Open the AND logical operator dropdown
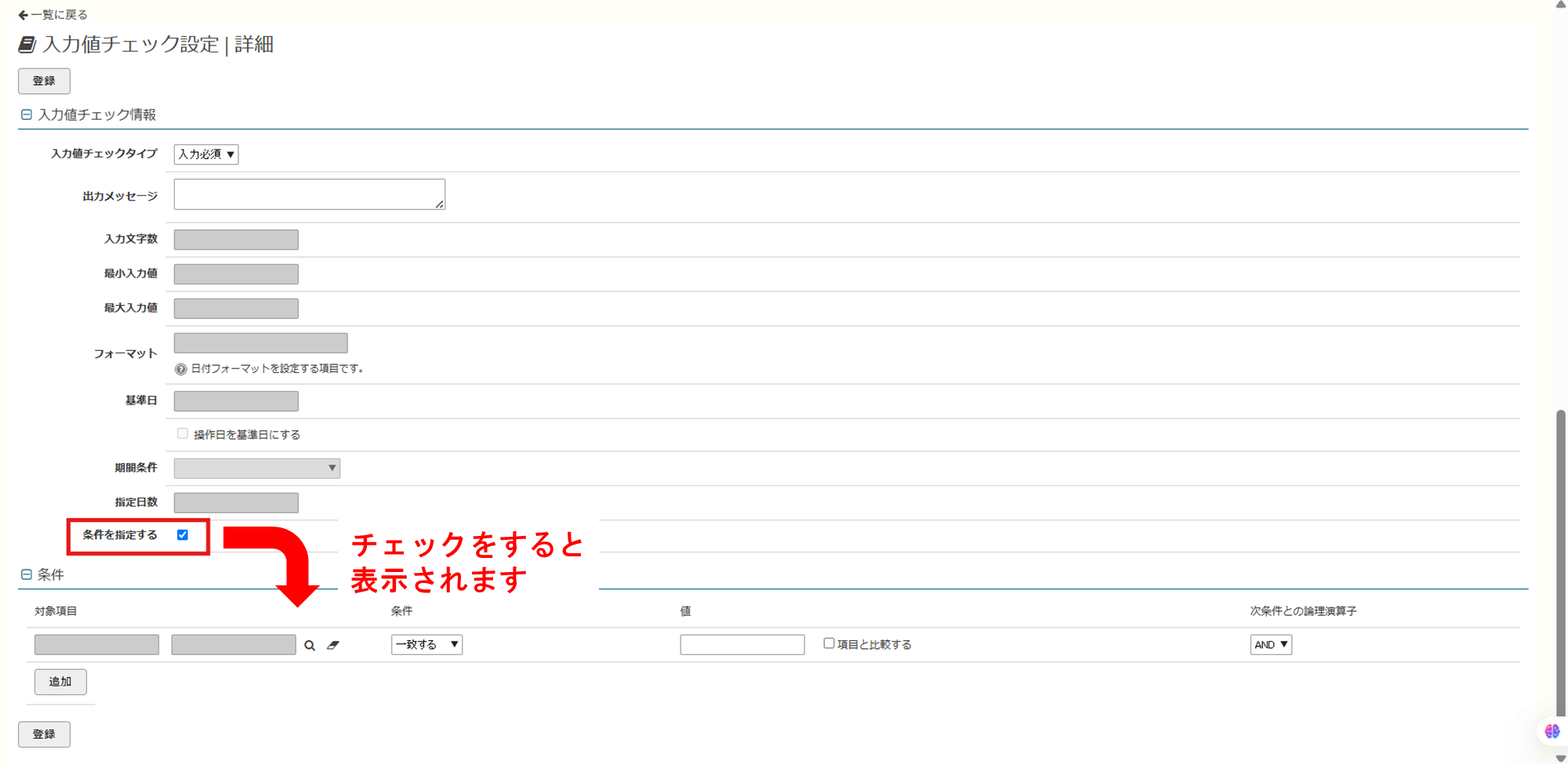1568x764 pixels. coord(1271,644)
